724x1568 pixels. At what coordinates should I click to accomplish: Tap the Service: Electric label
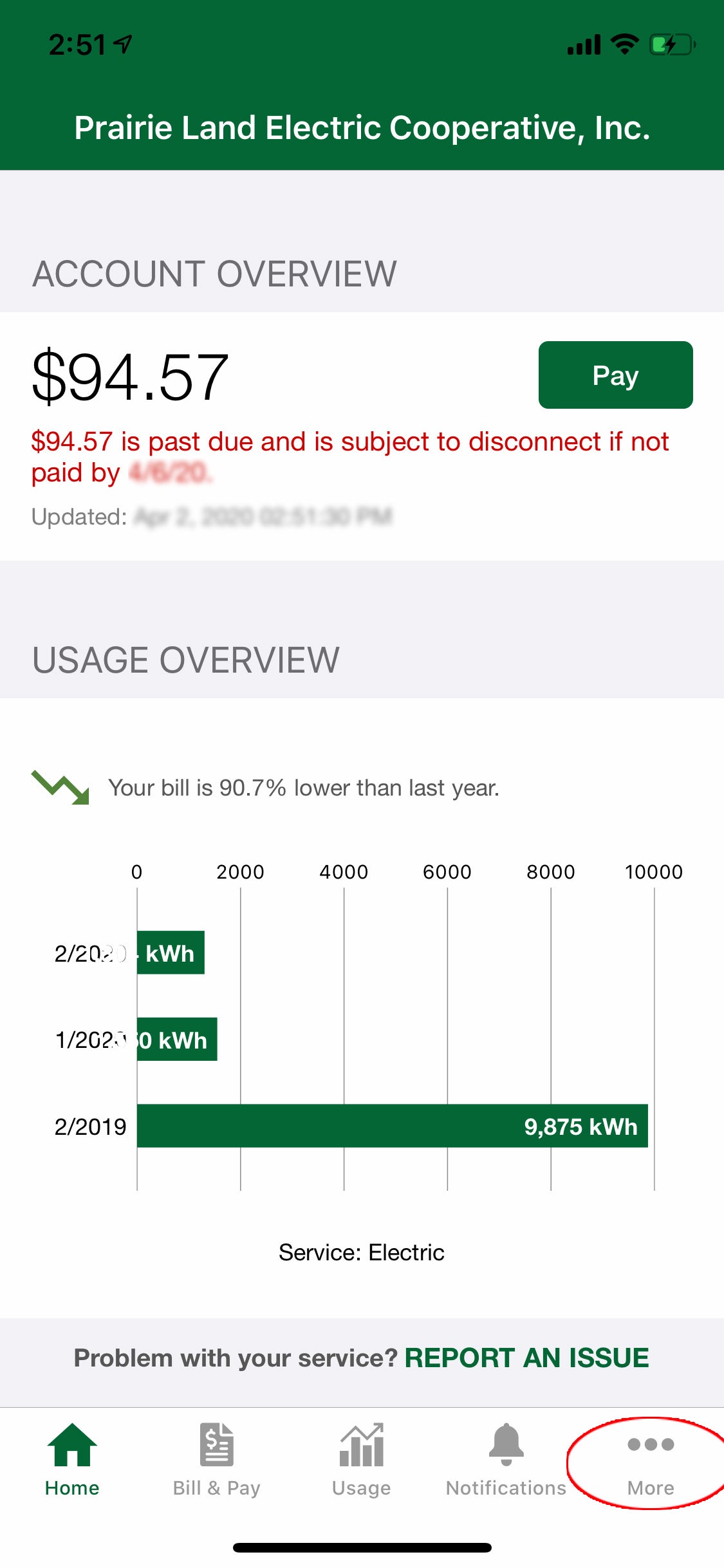tap(362, 1253)
